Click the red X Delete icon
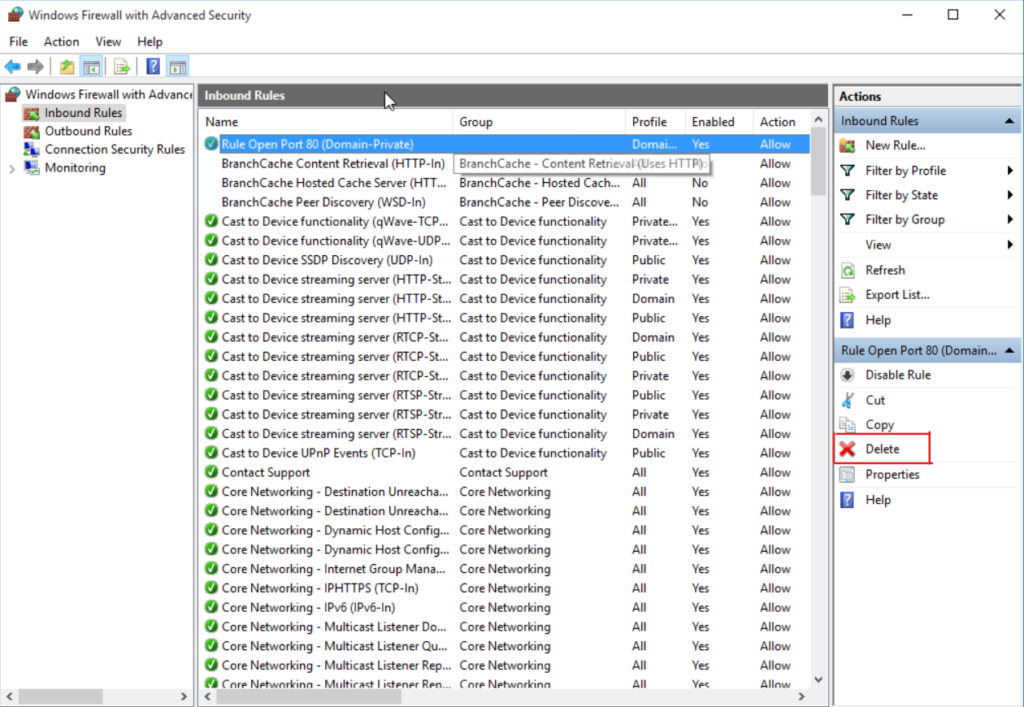1024x707 pixels. tap(847, 448)
